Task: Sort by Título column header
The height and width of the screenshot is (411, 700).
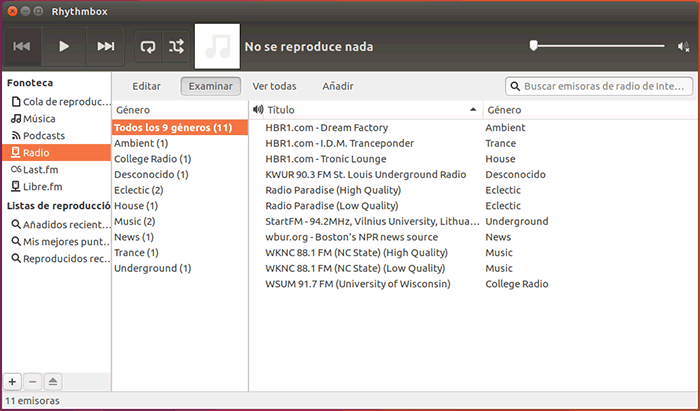Action: (x=373, y=110)
